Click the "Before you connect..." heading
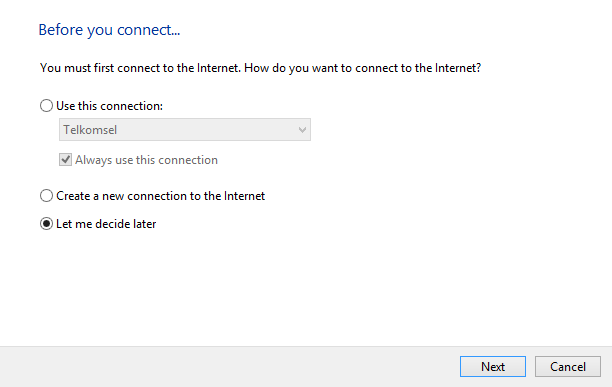The width and height of the screenshot is (612, 387). (109, 30)
